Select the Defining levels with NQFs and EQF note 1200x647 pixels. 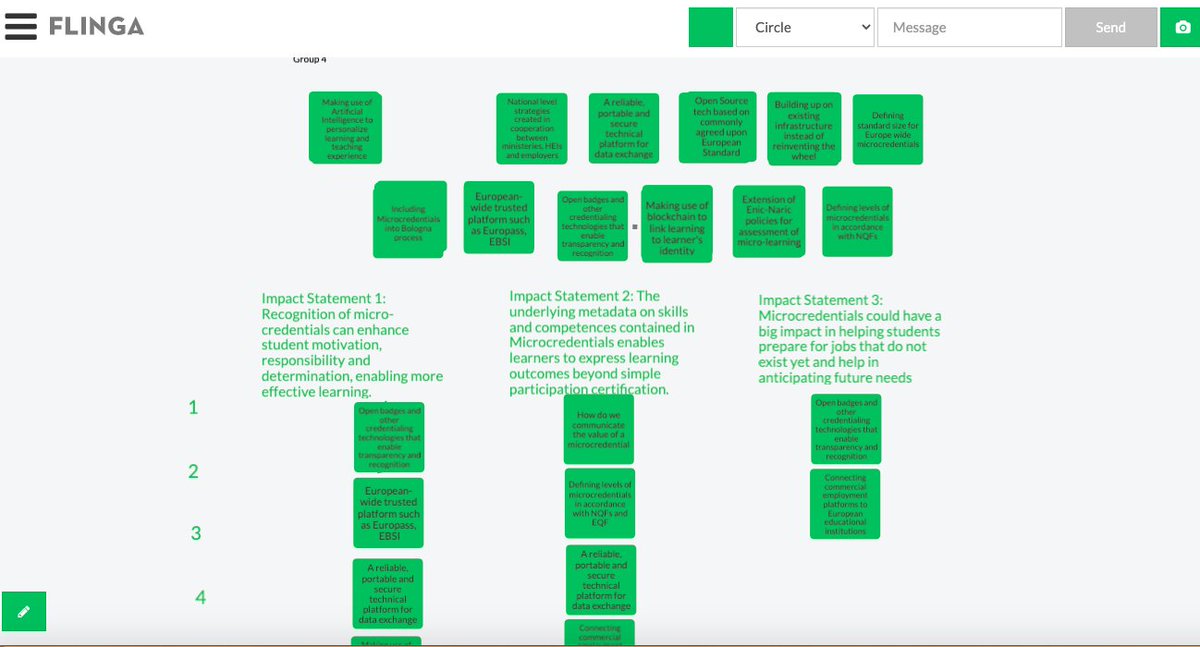[x=599, y=503]
